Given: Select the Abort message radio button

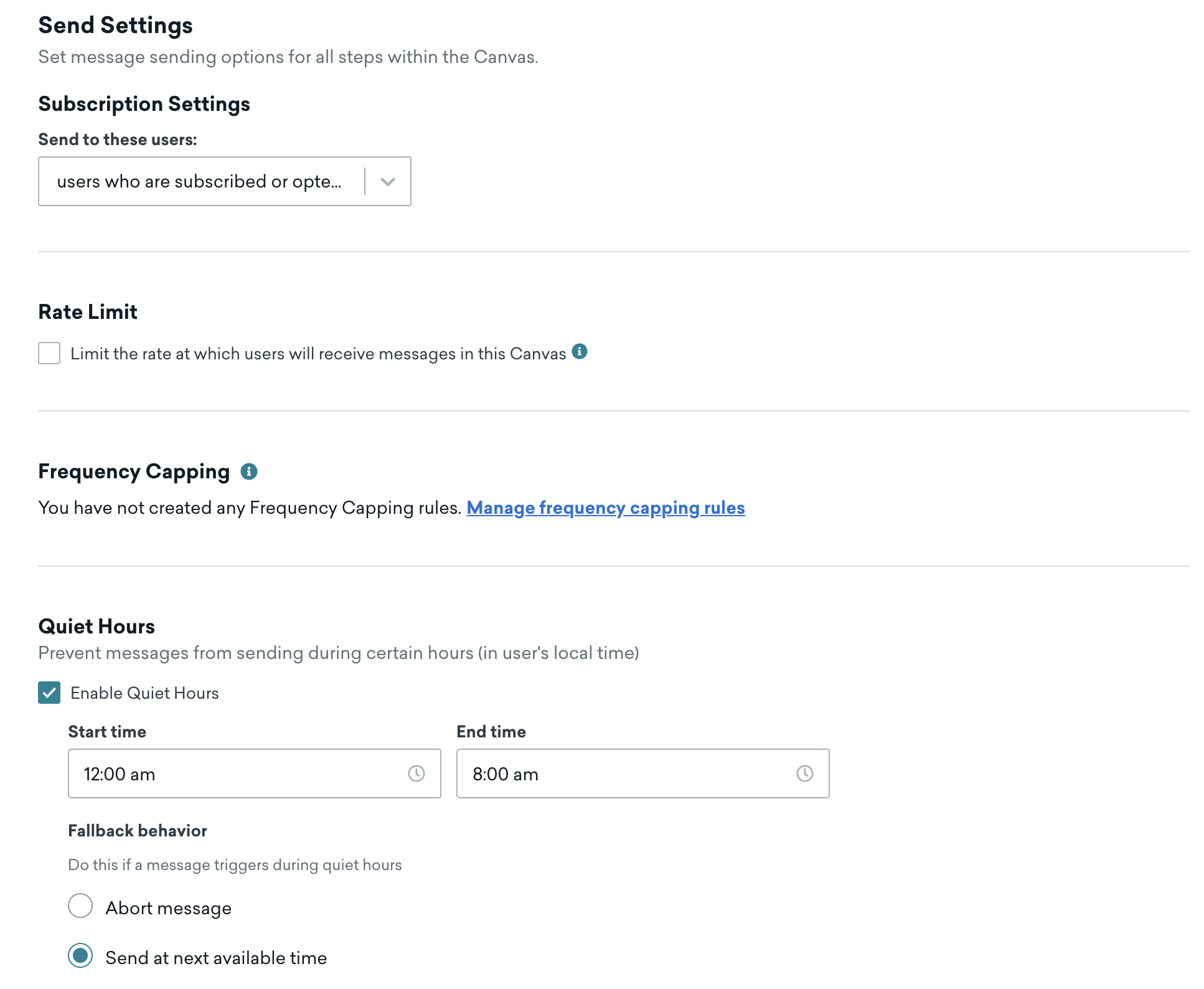Looking at the screenshot, I should click(x=80, y=906).
